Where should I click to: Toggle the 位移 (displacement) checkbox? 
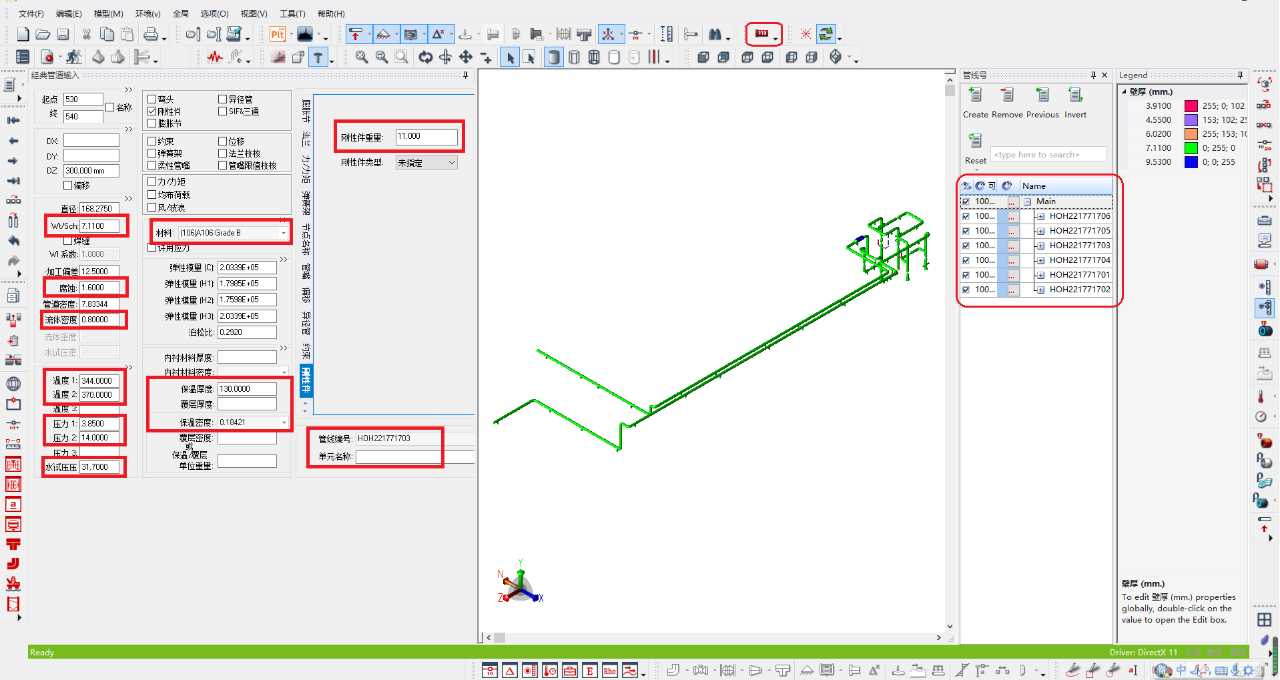(222, 141)
